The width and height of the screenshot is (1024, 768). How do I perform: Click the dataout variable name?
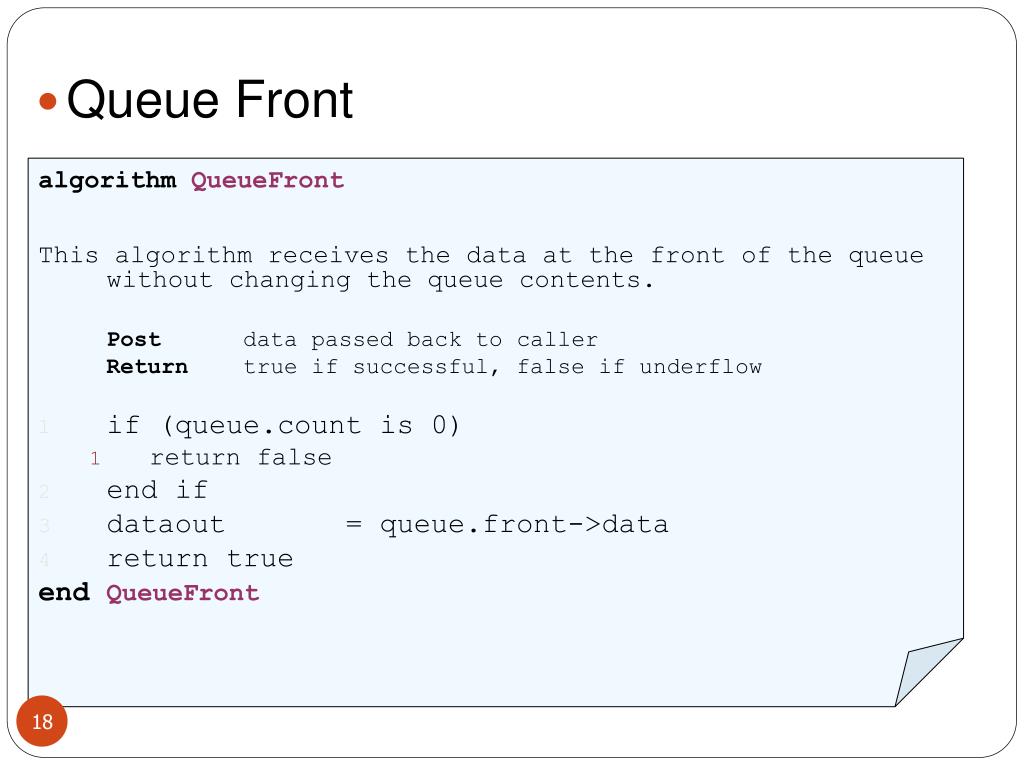point(166,524)
